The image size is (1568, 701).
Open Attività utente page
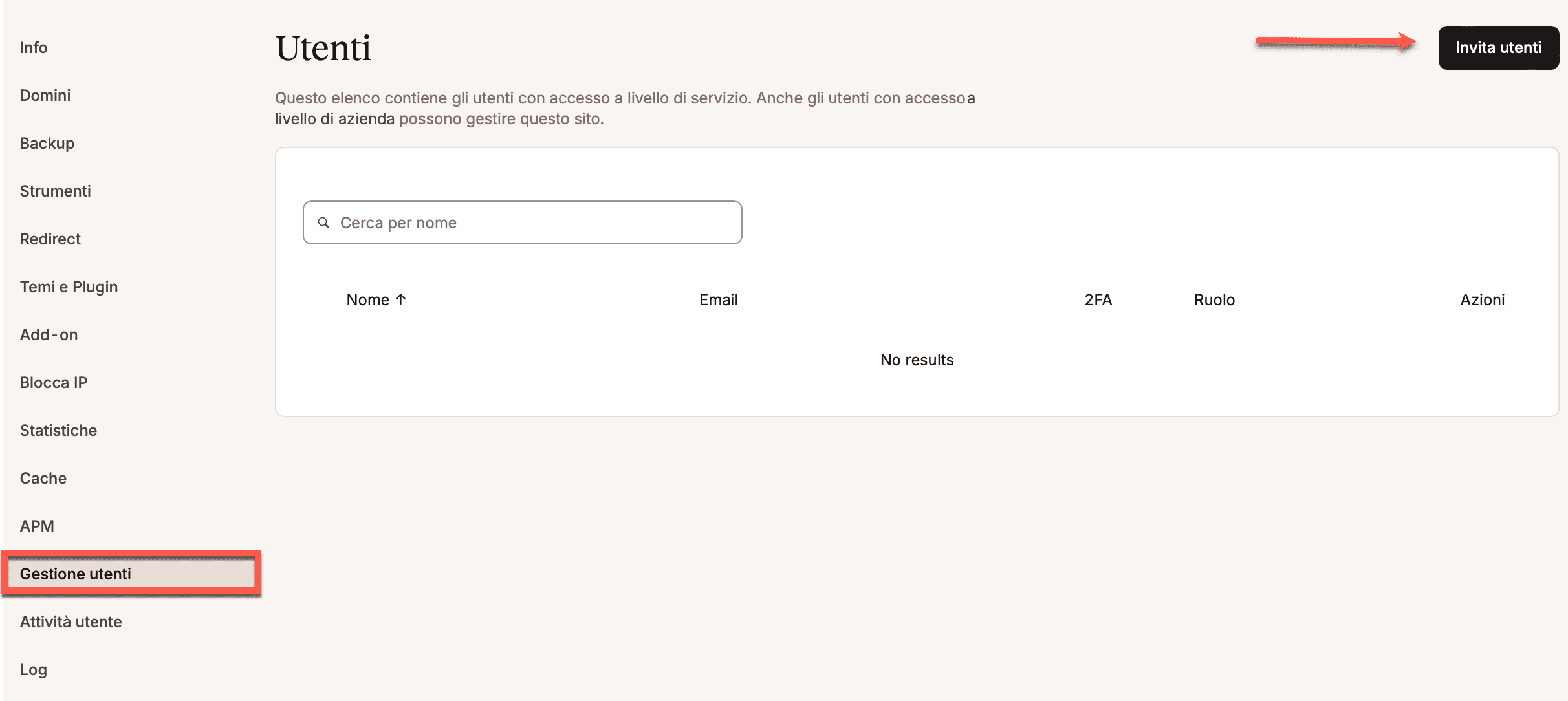click(x=71, y=622)
